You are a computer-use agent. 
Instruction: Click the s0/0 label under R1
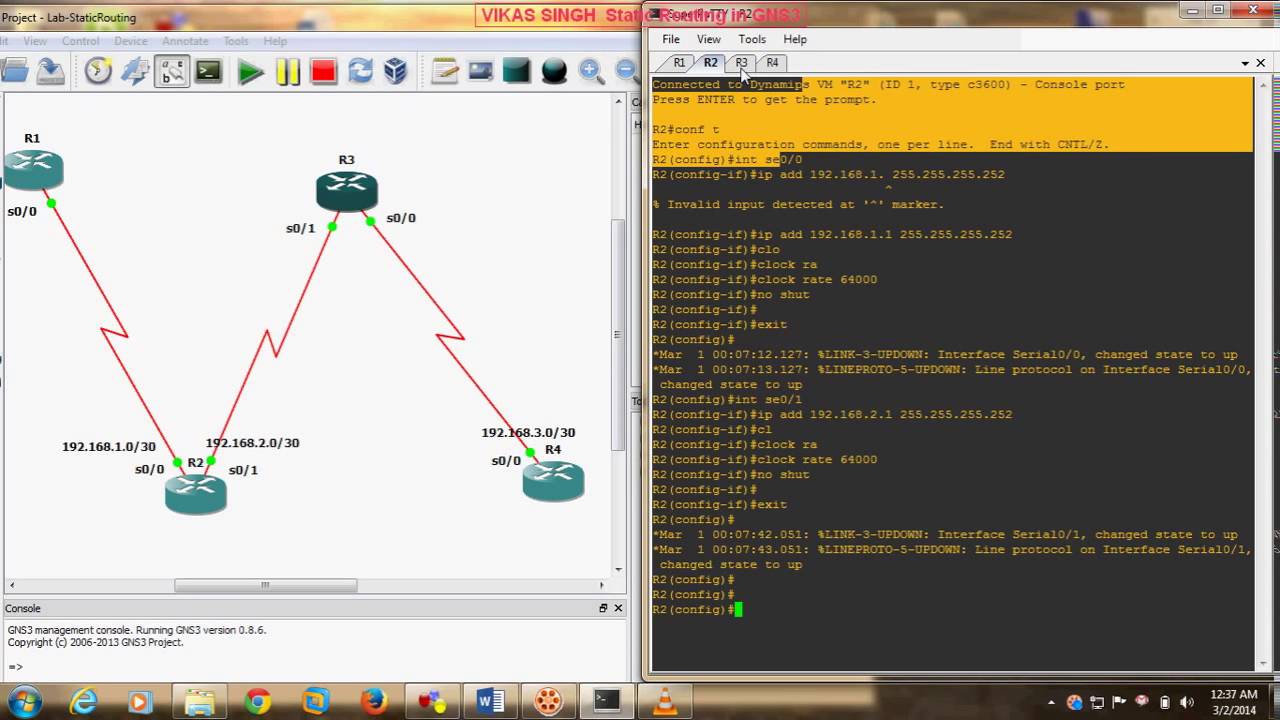(22, 212)
